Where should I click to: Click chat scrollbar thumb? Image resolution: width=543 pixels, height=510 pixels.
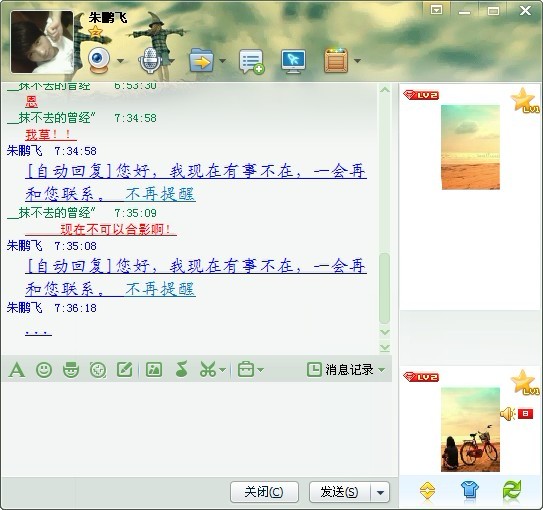(x=384, y=288)
